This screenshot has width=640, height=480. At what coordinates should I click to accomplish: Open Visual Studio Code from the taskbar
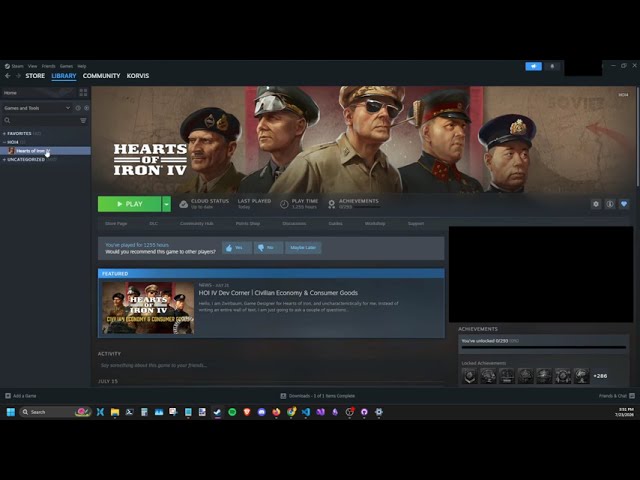(306, 412)
